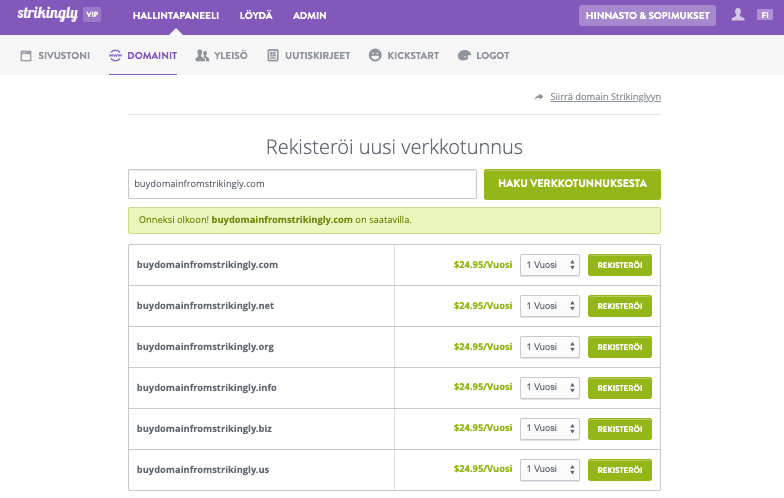Click the Yleisö people icon
Image resolution: width=784 pixels, height=498 pixels.
202,56
